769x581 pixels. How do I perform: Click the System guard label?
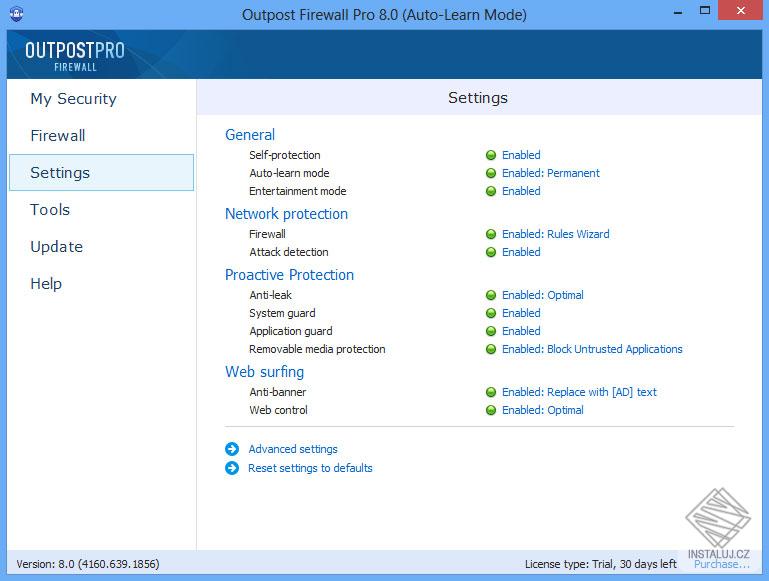pyautogui.click(x=282, y=313)
